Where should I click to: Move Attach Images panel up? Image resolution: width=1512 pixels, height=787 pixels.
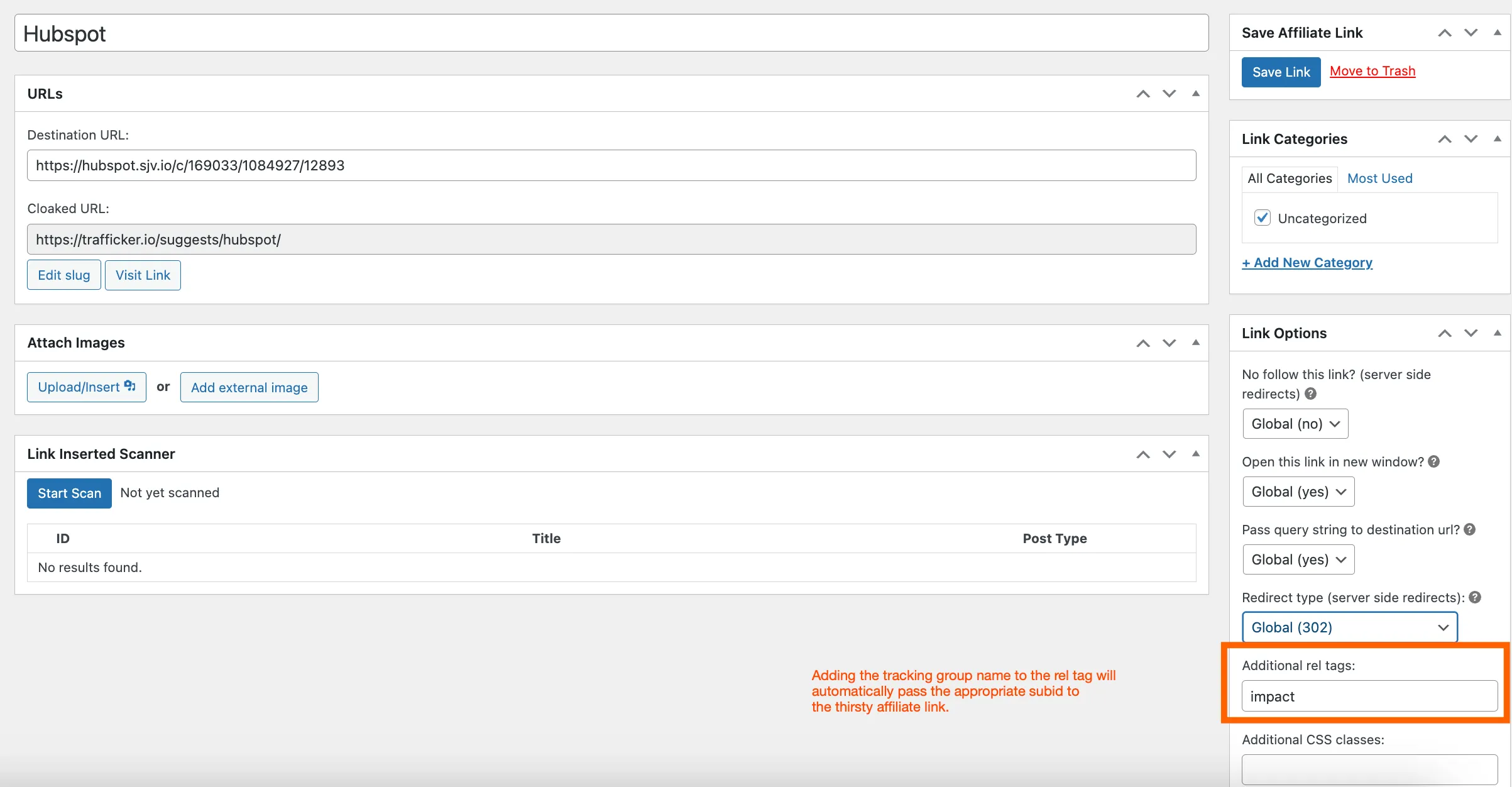pos(1143,343)
